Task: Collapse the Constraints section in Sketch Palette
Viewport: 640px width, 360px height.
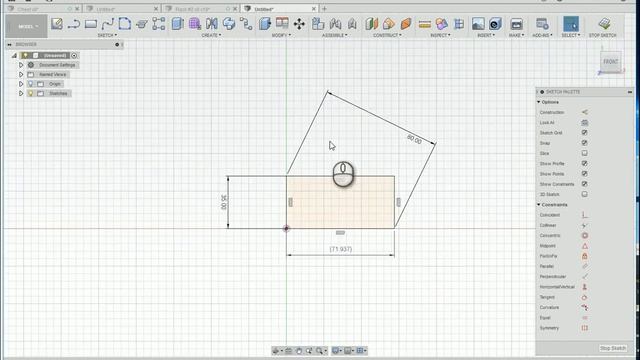Action: pyautogui.click(x=538, y=204)
